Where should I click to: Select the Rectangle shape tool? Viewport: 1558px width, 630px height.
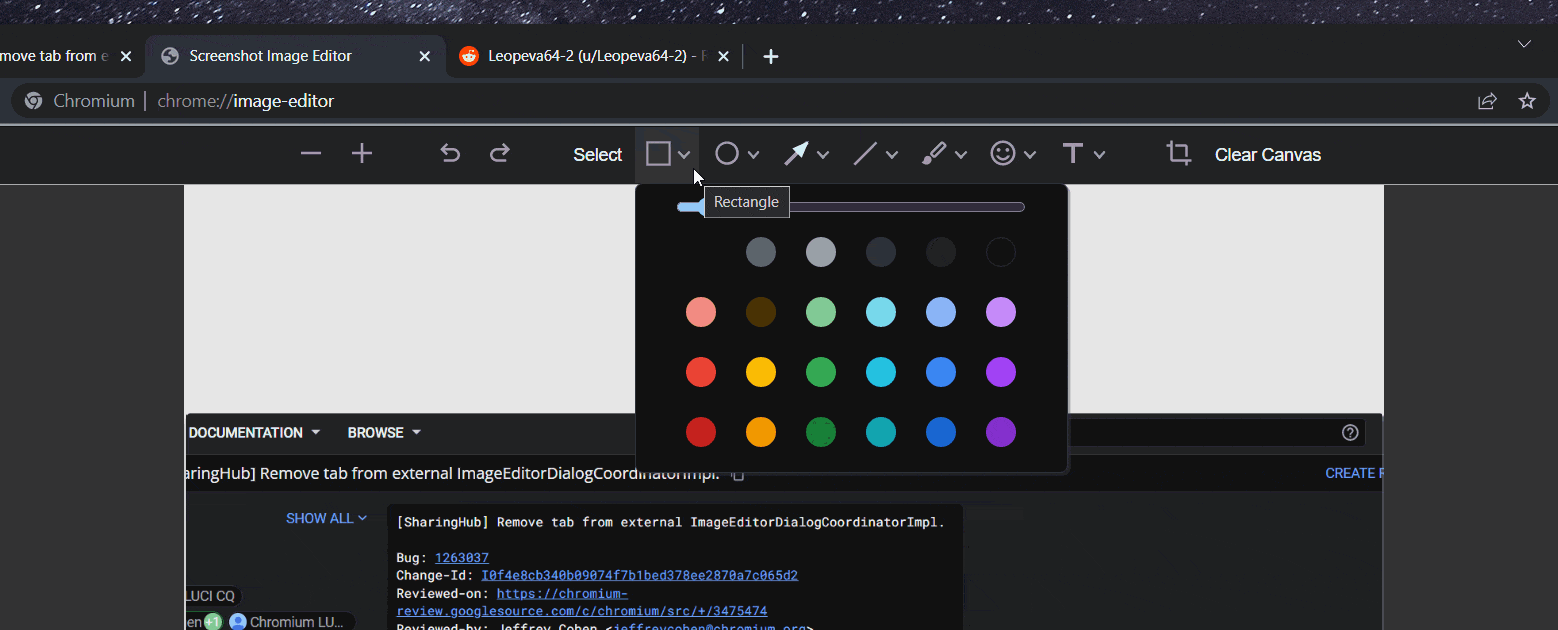(x=658, y=154)
